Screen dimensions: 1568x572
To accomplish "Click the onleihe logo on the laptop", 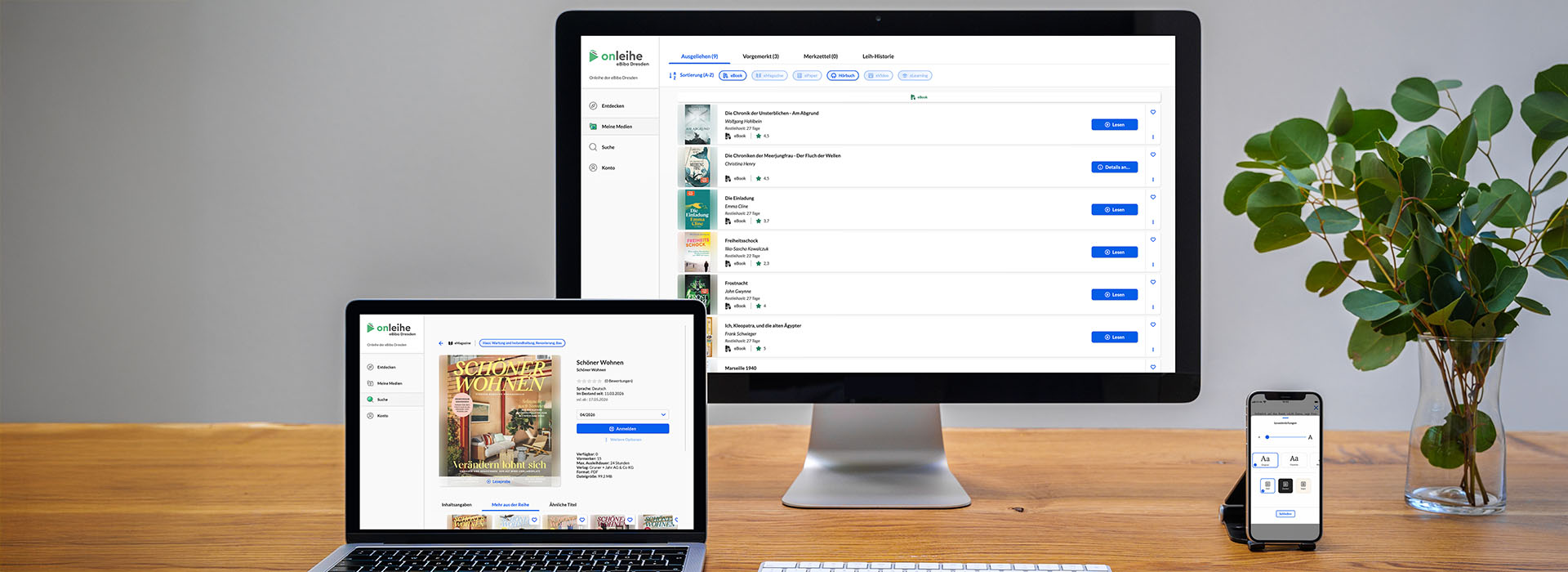I will pos(391,328).
